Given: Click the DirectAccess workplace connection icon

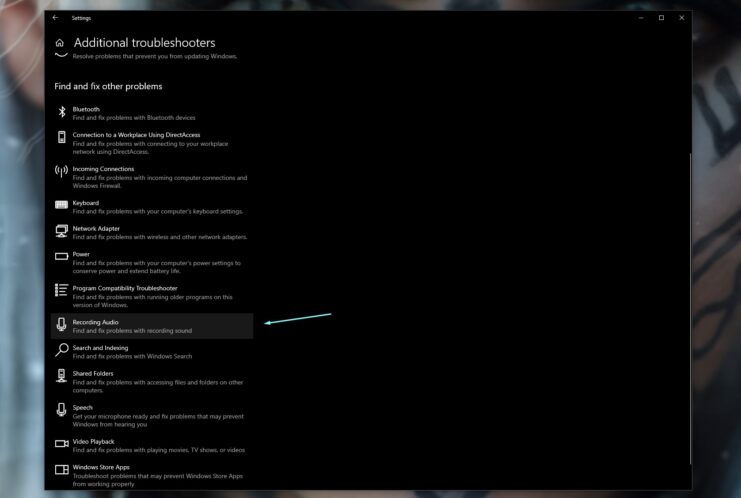Looking at the screenshot, I should tap(61, 137).
